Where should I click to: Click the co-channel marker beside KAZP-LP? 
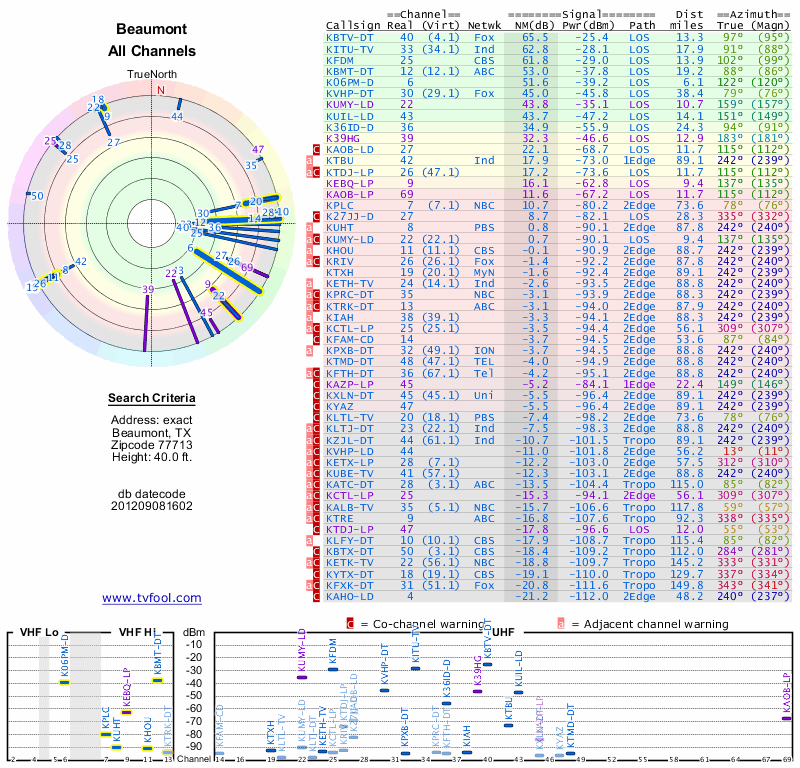tap(316, 384)
